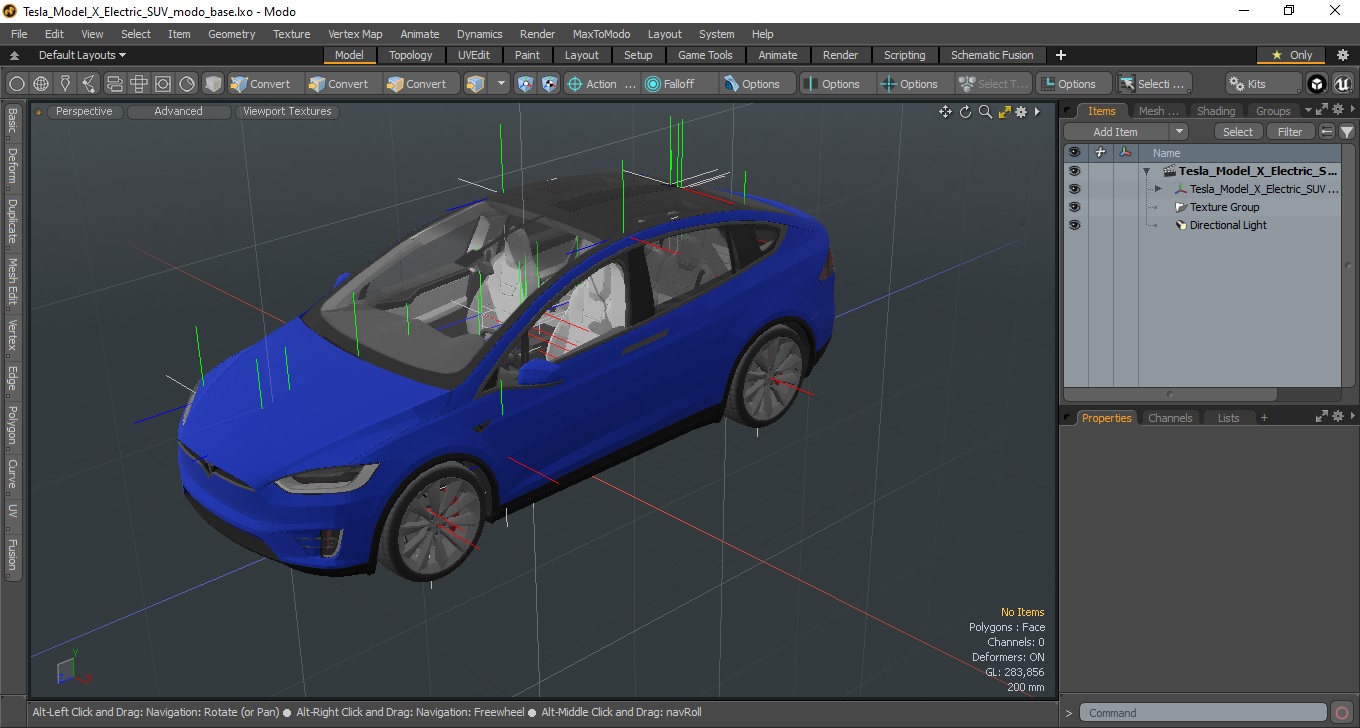Click the Add Item button
This screenshot has height=728, width=1360.
(x=1115, y=132)
